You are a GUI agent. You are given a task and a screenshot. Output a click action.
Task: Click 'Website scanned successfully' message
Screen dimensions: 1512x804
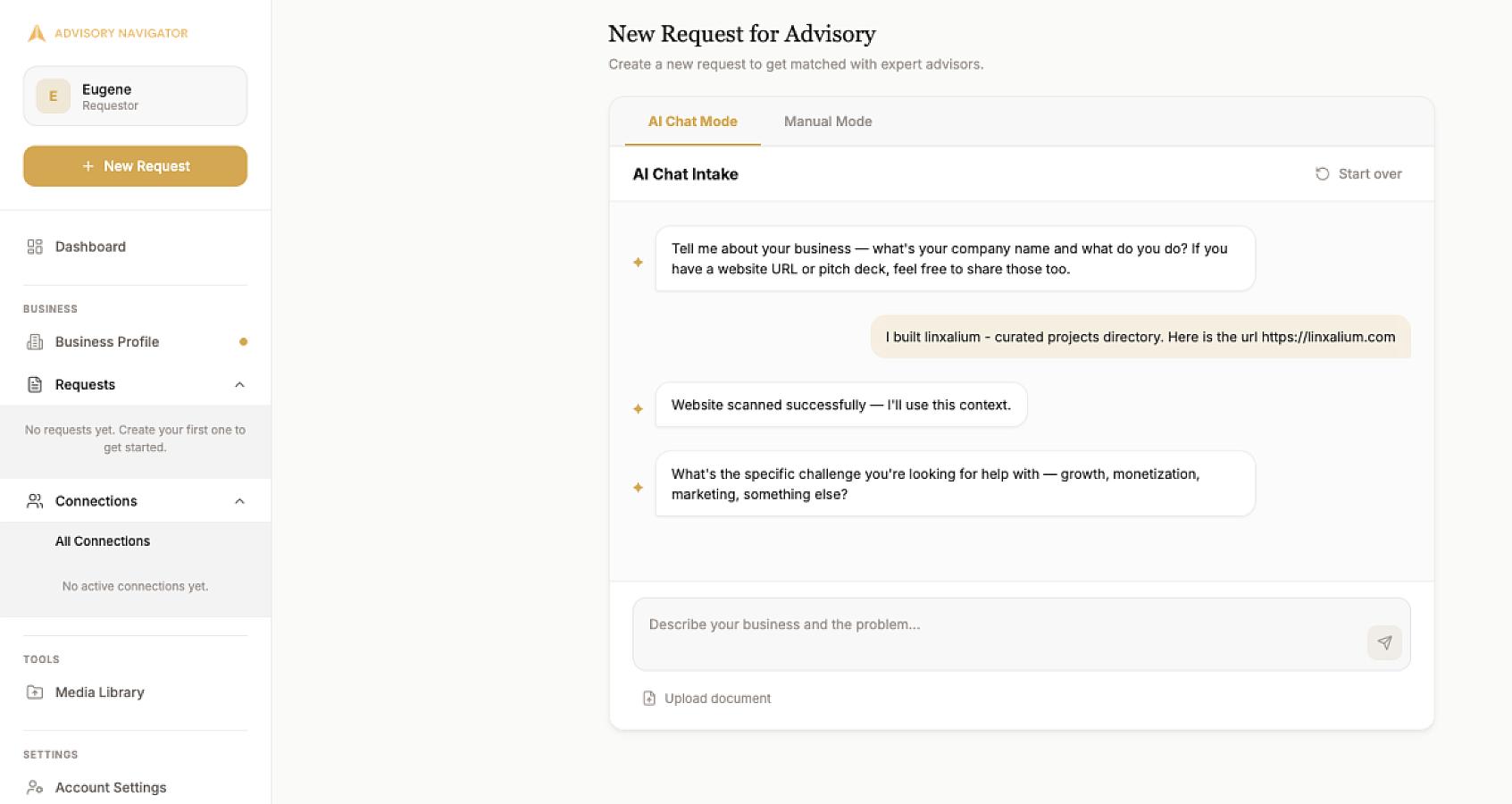[x=841, y=405]
